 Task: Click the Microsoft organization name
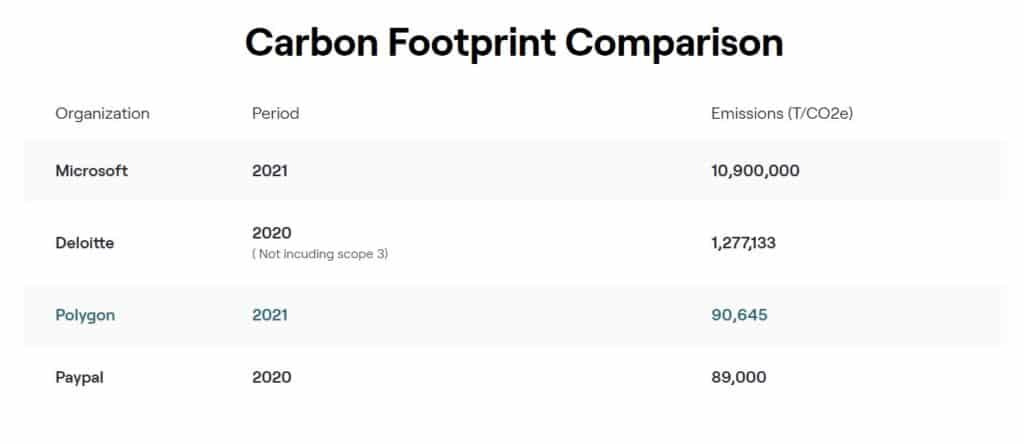91,171
